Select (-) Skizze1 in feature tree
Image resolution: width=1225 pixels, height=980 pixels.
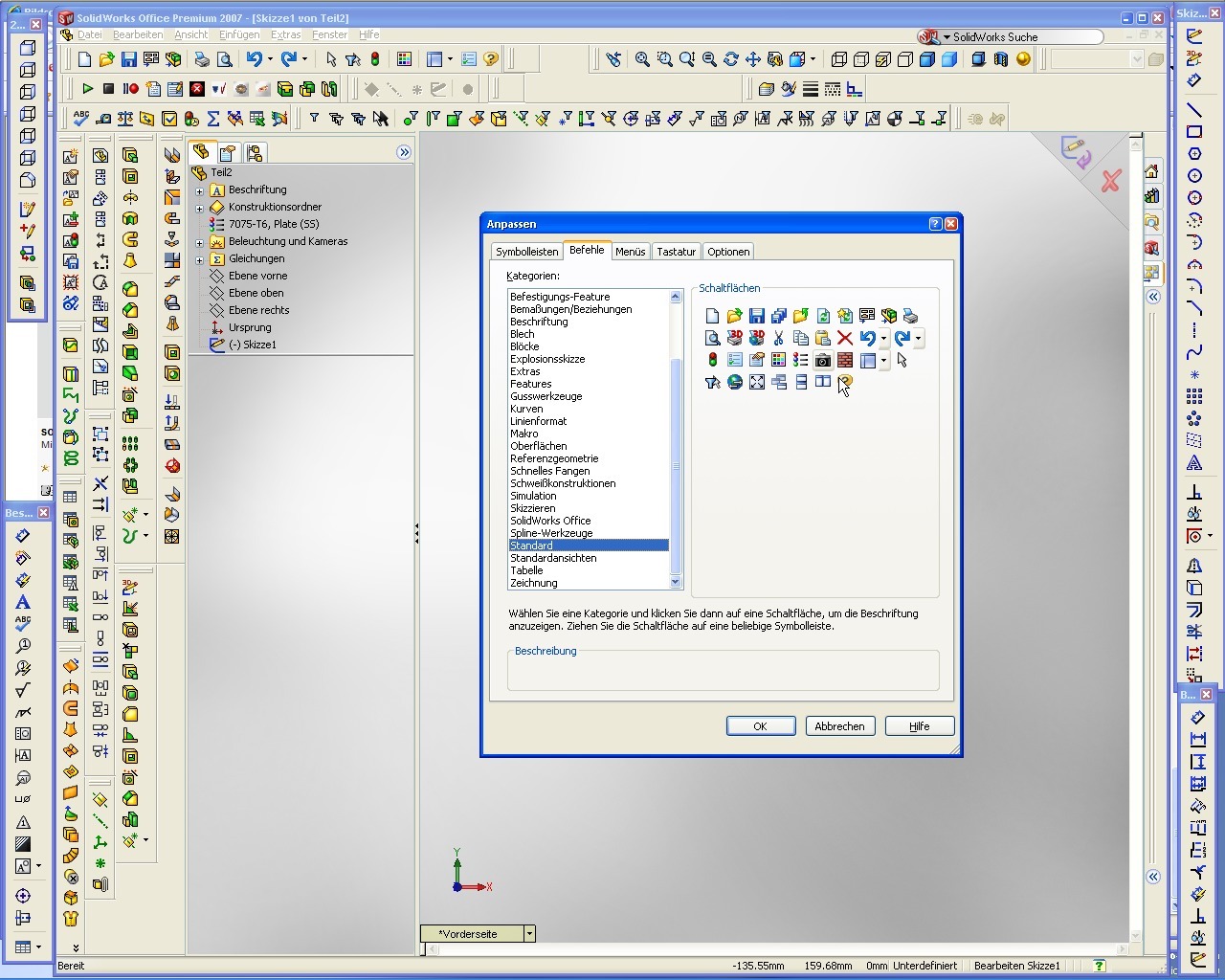(252, 345)
